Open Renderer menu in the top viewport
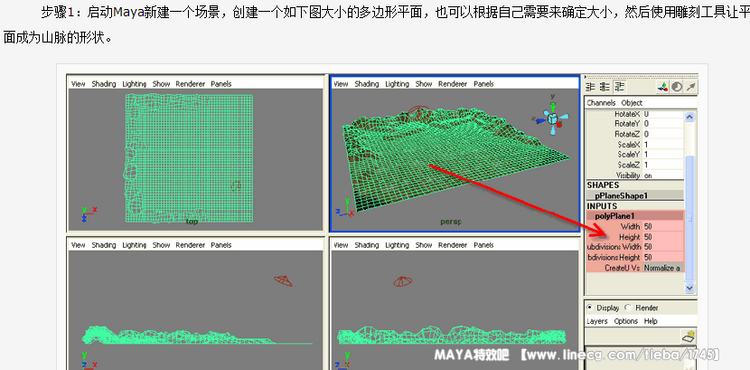The height and width of the screenshot is (370, 750). [x=190, y=84]
